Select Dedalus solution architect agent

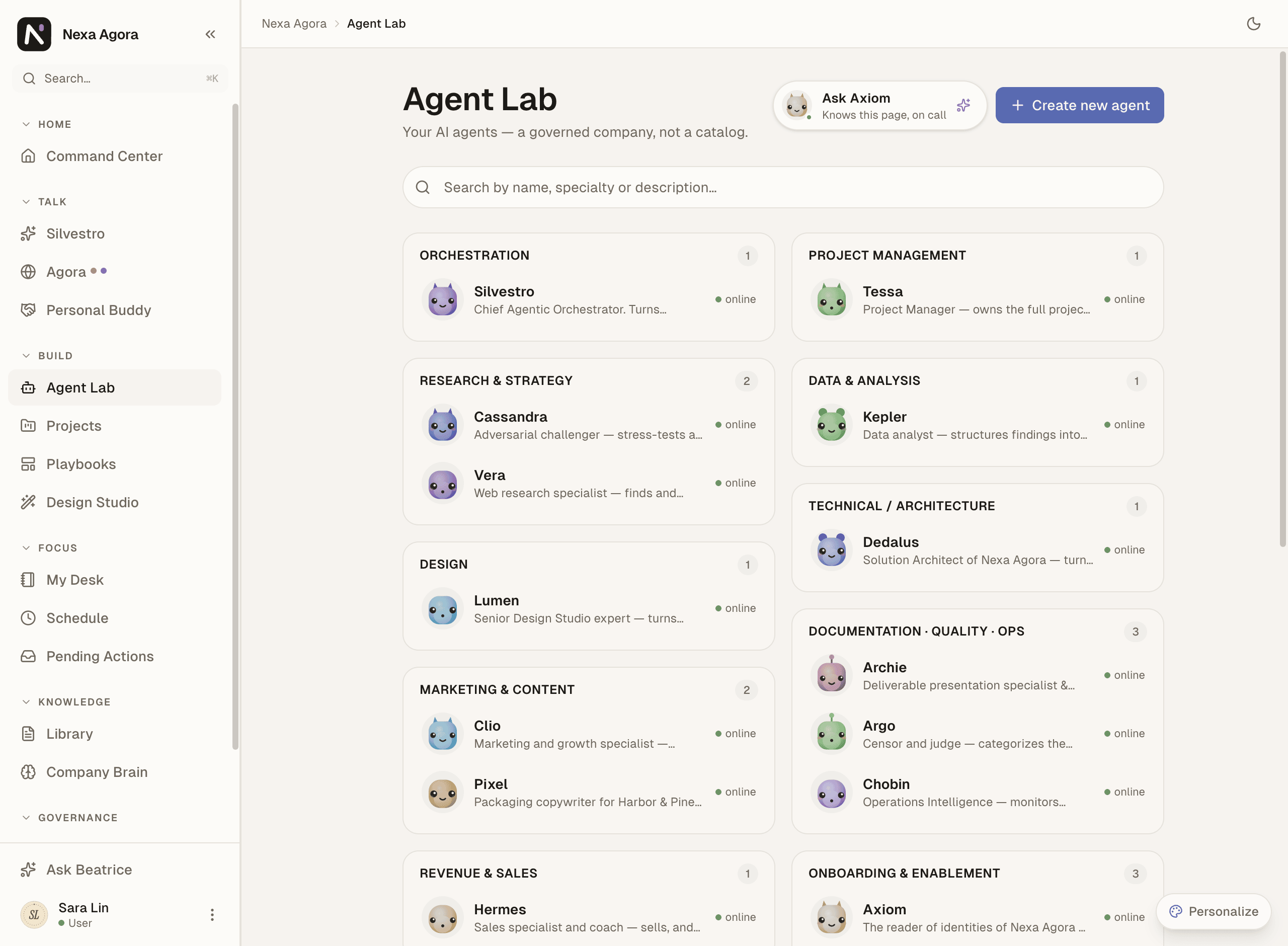[x=977, y=550]
